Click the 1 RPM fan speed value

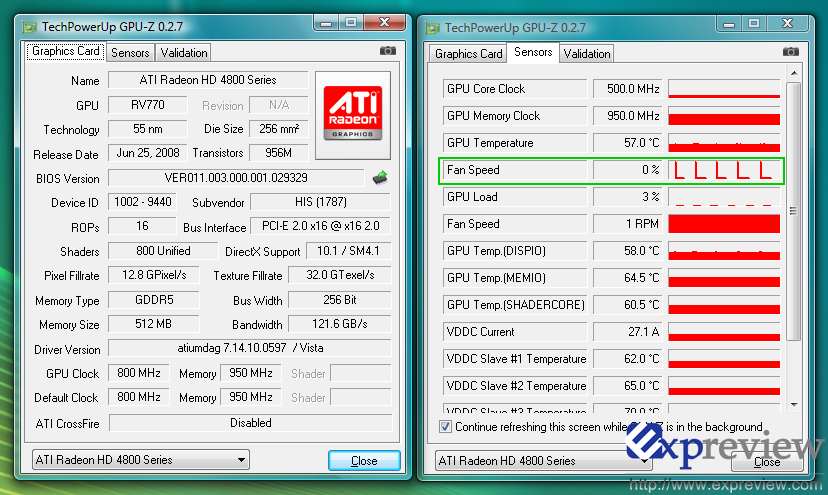[x=627, y=223]
